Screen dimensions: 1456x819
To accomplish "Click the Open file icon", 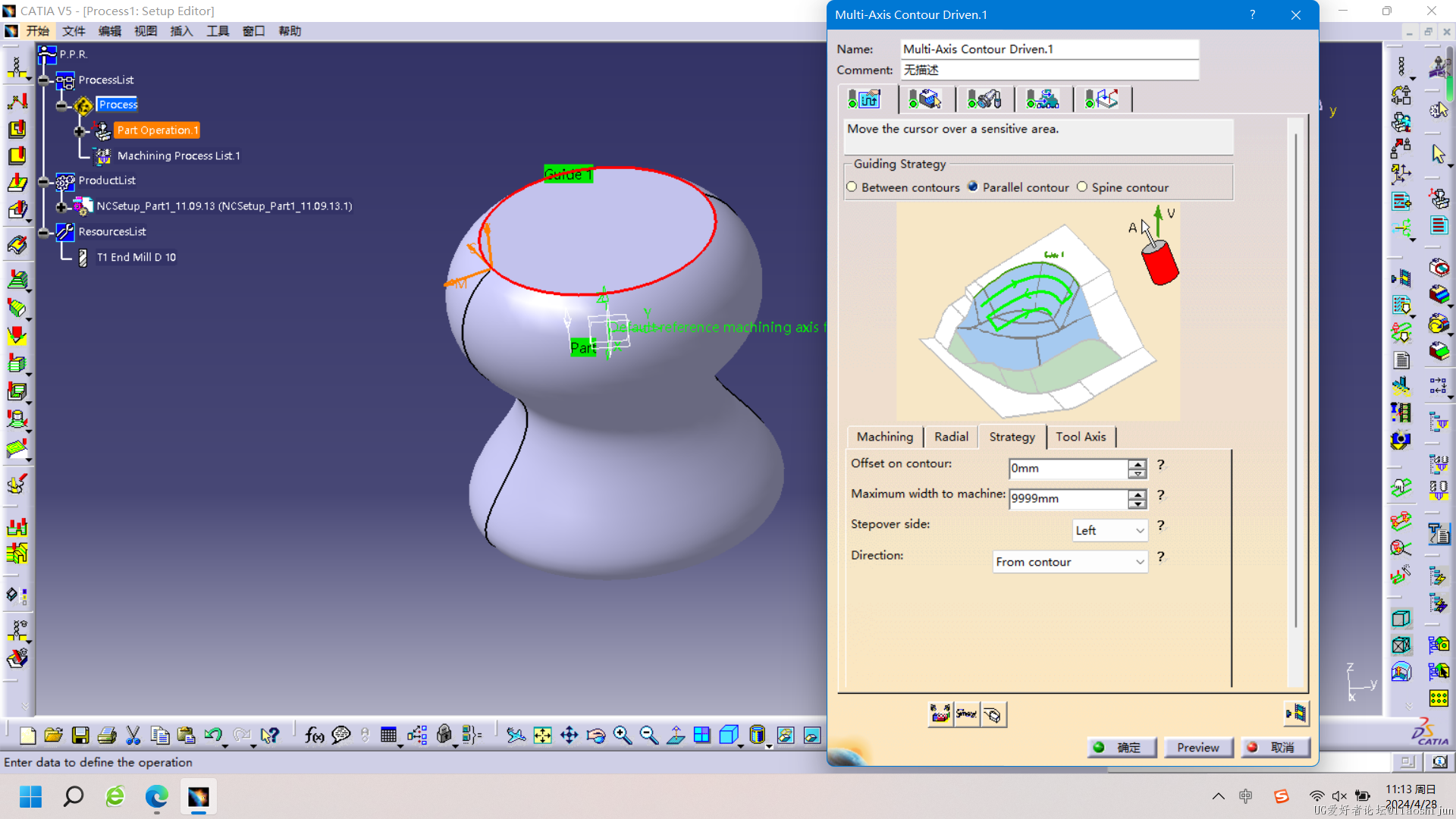I will click(x=53, y=735).
